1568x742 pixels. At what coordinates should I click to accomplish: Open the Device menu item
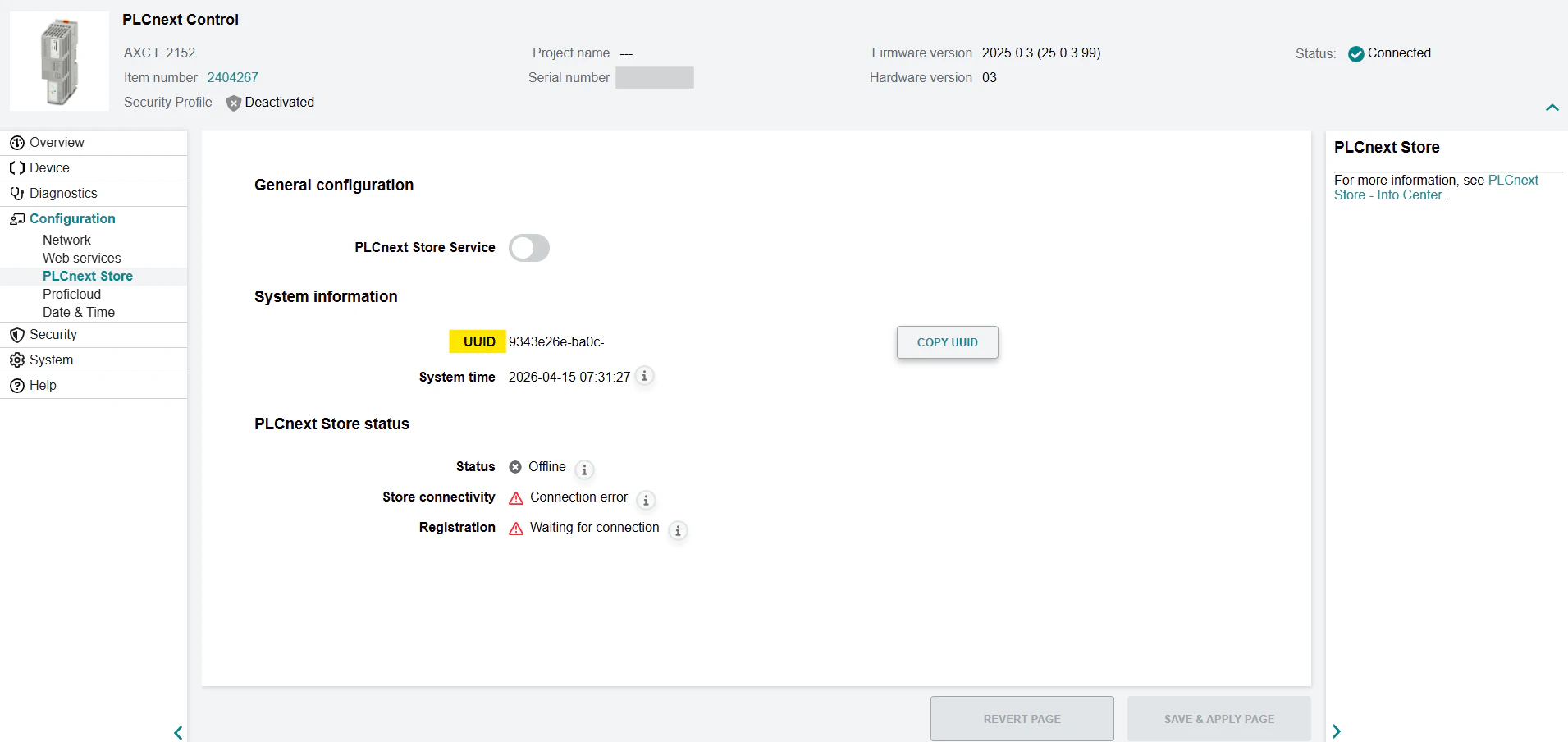click(x=94, y=168)
